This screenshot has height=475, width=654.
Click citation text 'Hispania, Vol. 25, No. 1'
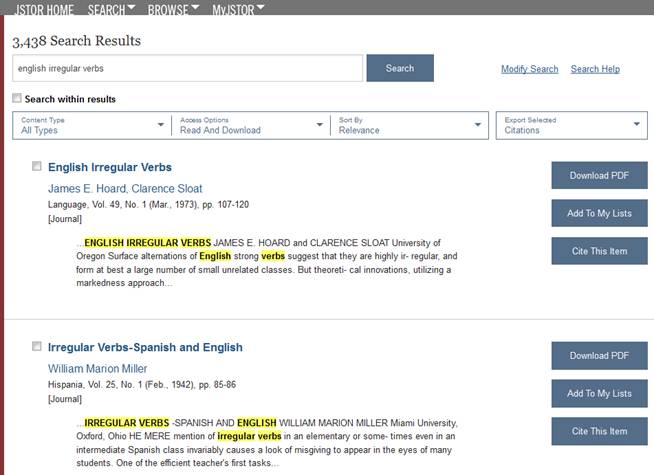[95, 385]
